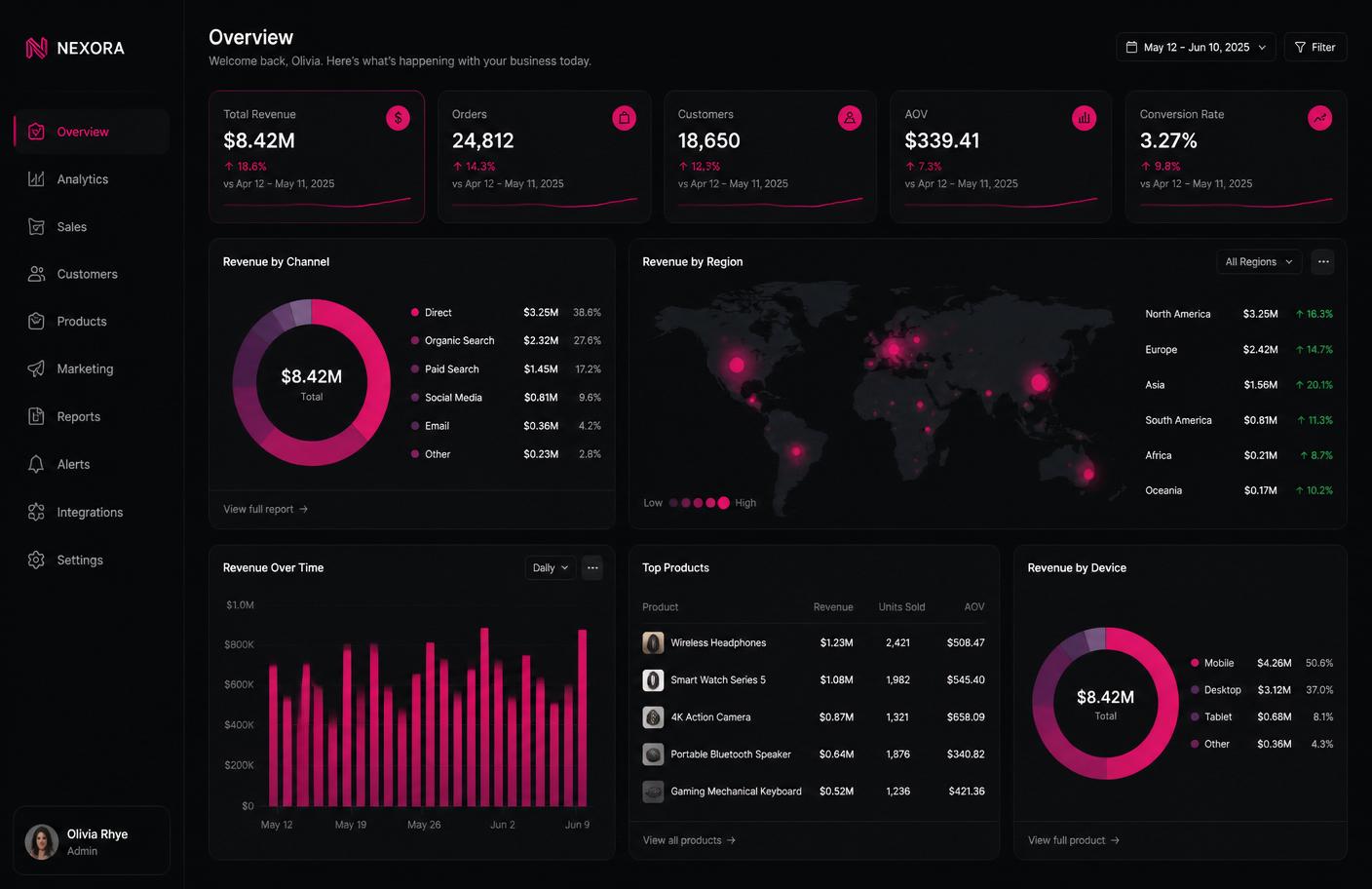Screen dimensions: 1372x889
Task: Click the Smart Watch Series 5 product thumbnail
Action: [654, 679]
